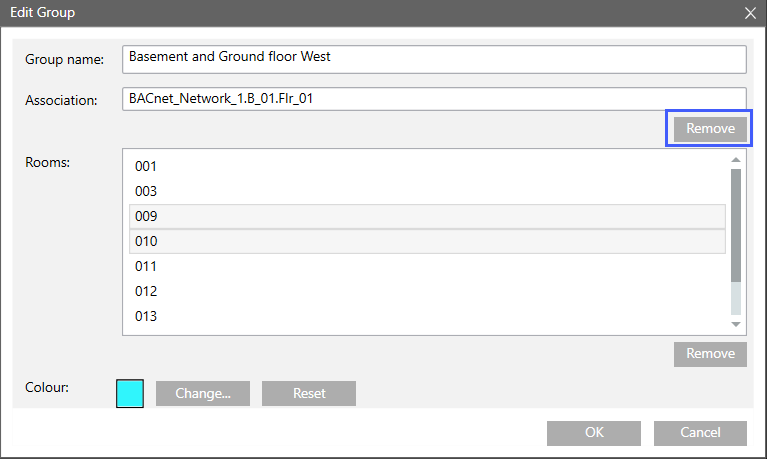Open colour picker with Change... button
Image resolution: width=767 pixels, height=459 pixels.
203,393
